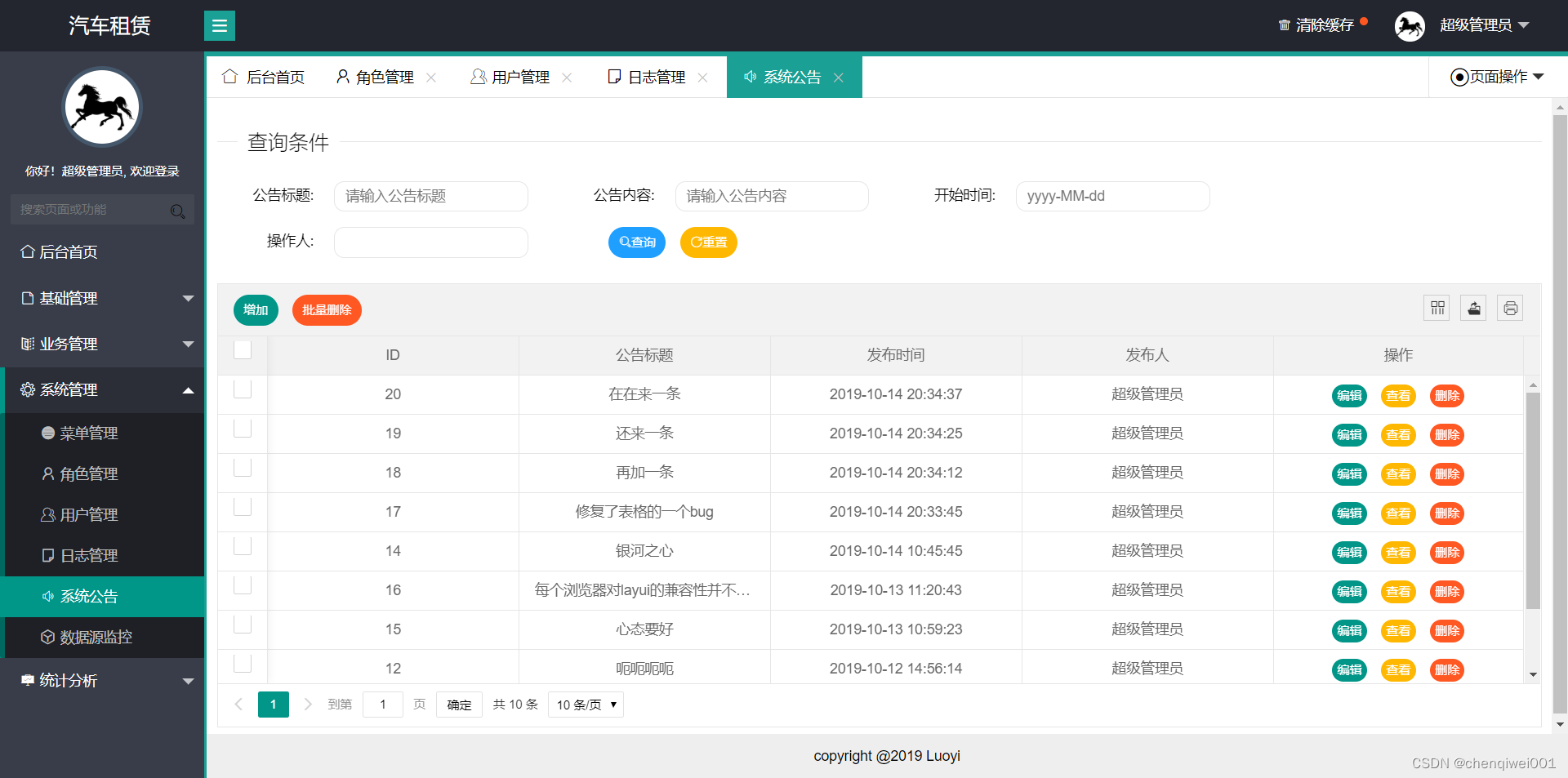Open the sidebar collapse hamburger icon

click(219, 25)
